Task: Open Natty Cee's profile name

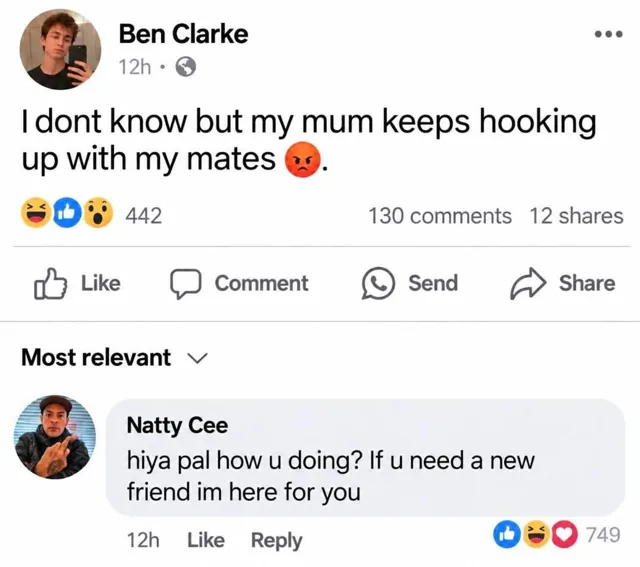Action: point(177,425)
